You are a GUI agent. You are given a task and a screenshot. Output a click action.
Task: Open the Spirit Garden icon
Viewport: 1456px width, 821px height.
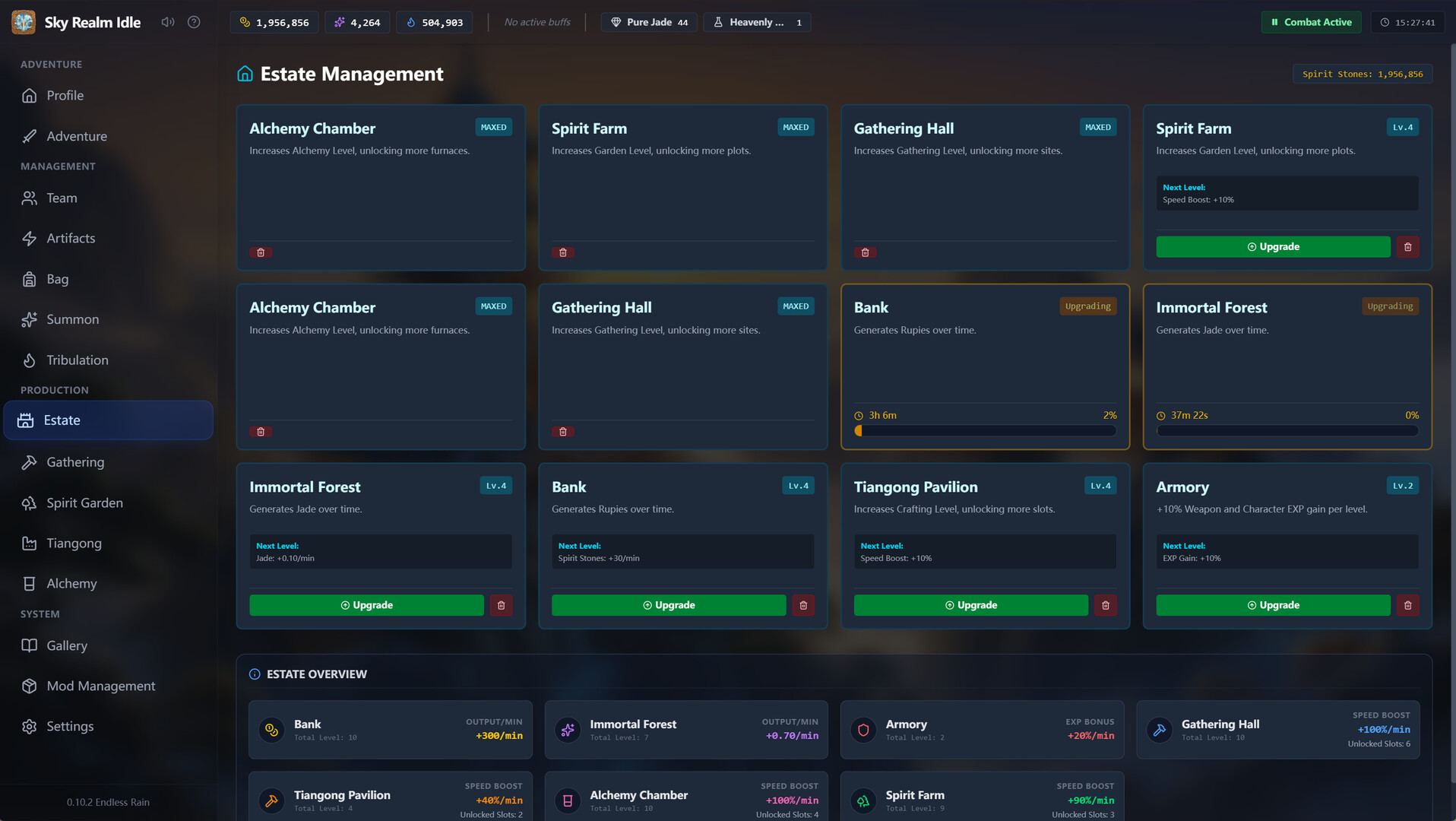pos(29,502)
